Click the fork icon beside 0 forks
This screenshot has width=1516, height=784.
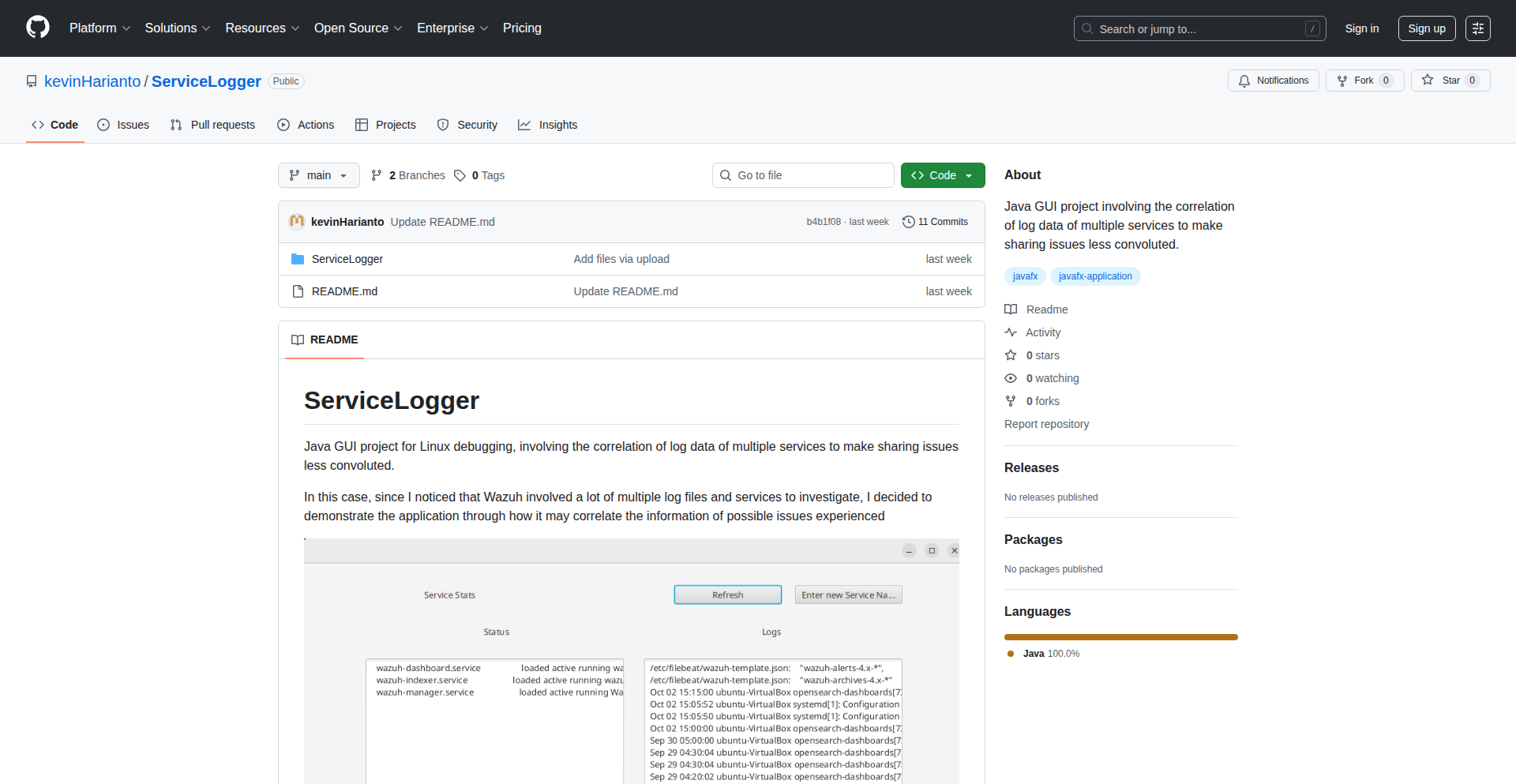[x=1011, y=401]
